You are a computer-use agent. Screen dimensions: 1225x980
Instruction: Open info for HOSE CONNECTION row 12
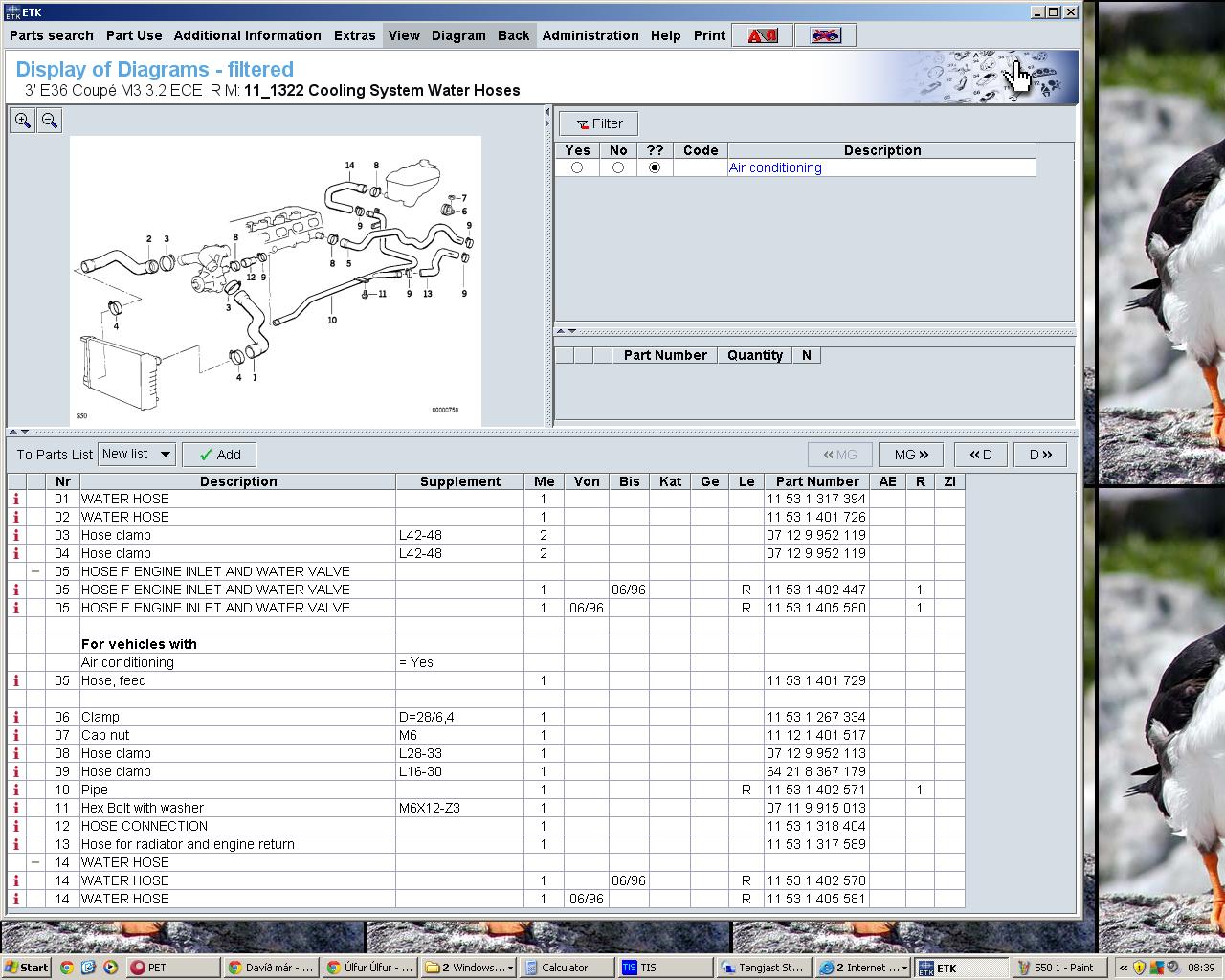16,826
